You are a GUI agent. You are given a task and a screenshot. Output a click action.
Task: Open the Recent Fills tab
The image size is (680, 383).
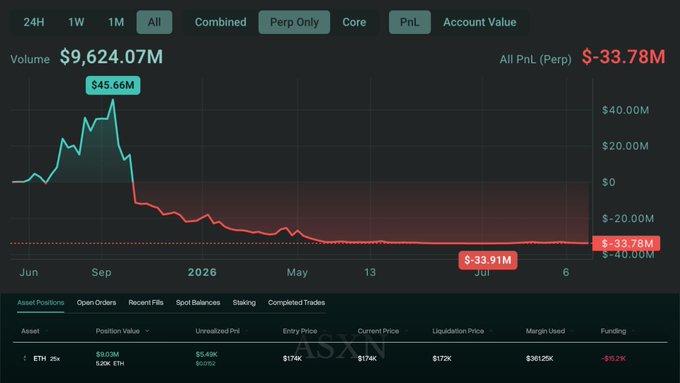[146, 302]
